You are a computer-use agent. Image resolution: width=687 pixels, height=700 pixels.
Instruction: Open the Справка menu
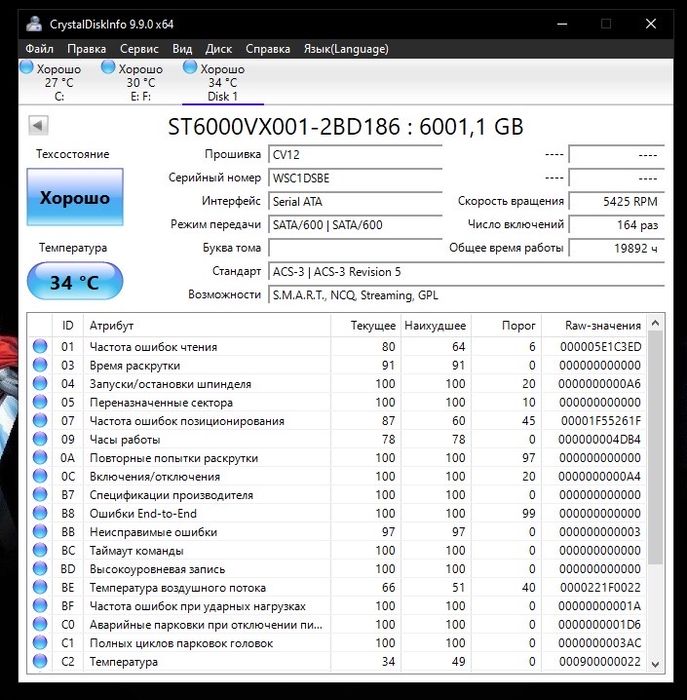click(x=268, y=49)
